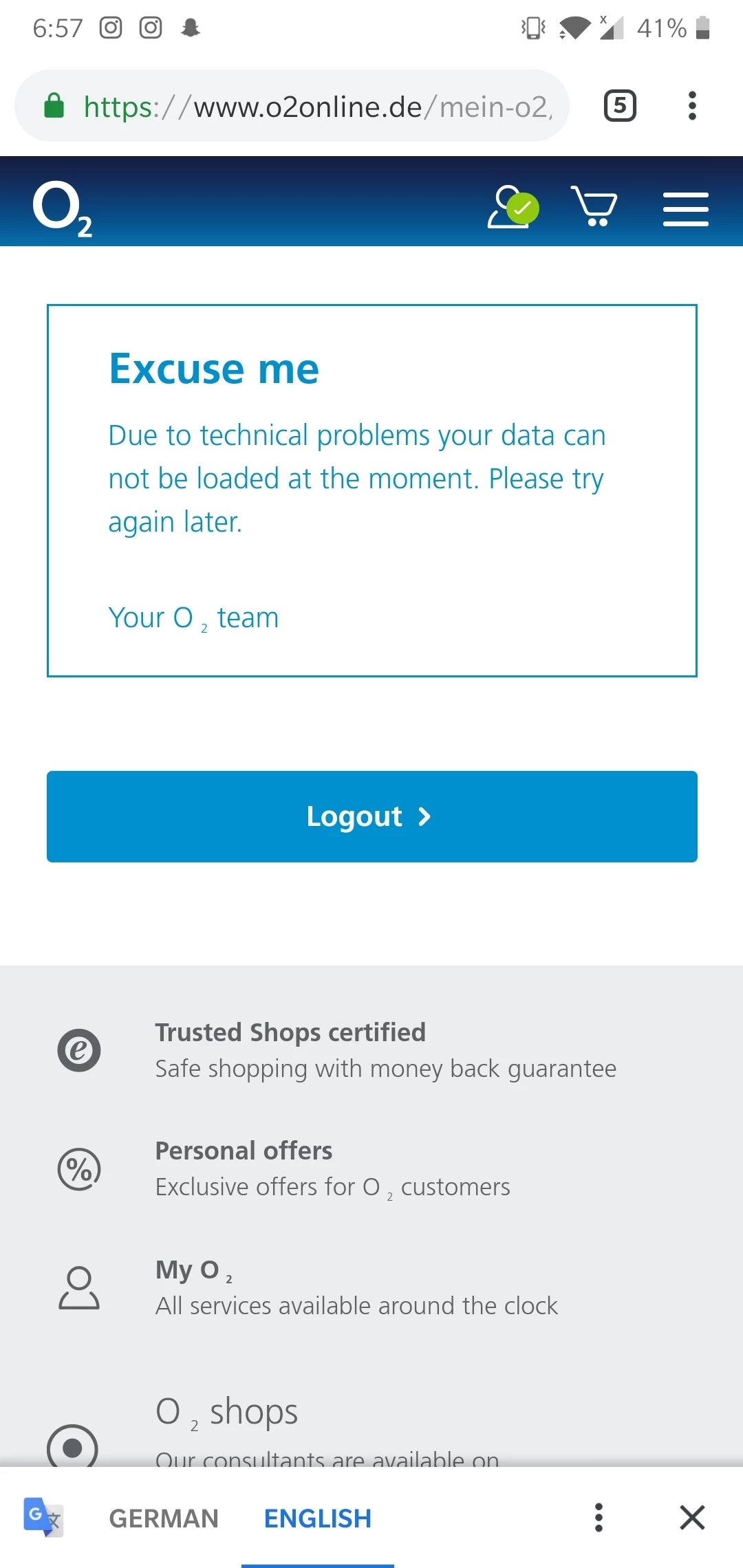This screenshot has width=743, height=1568.
Task: Focus the o2online.de address bar
Action: pos(316,107)
